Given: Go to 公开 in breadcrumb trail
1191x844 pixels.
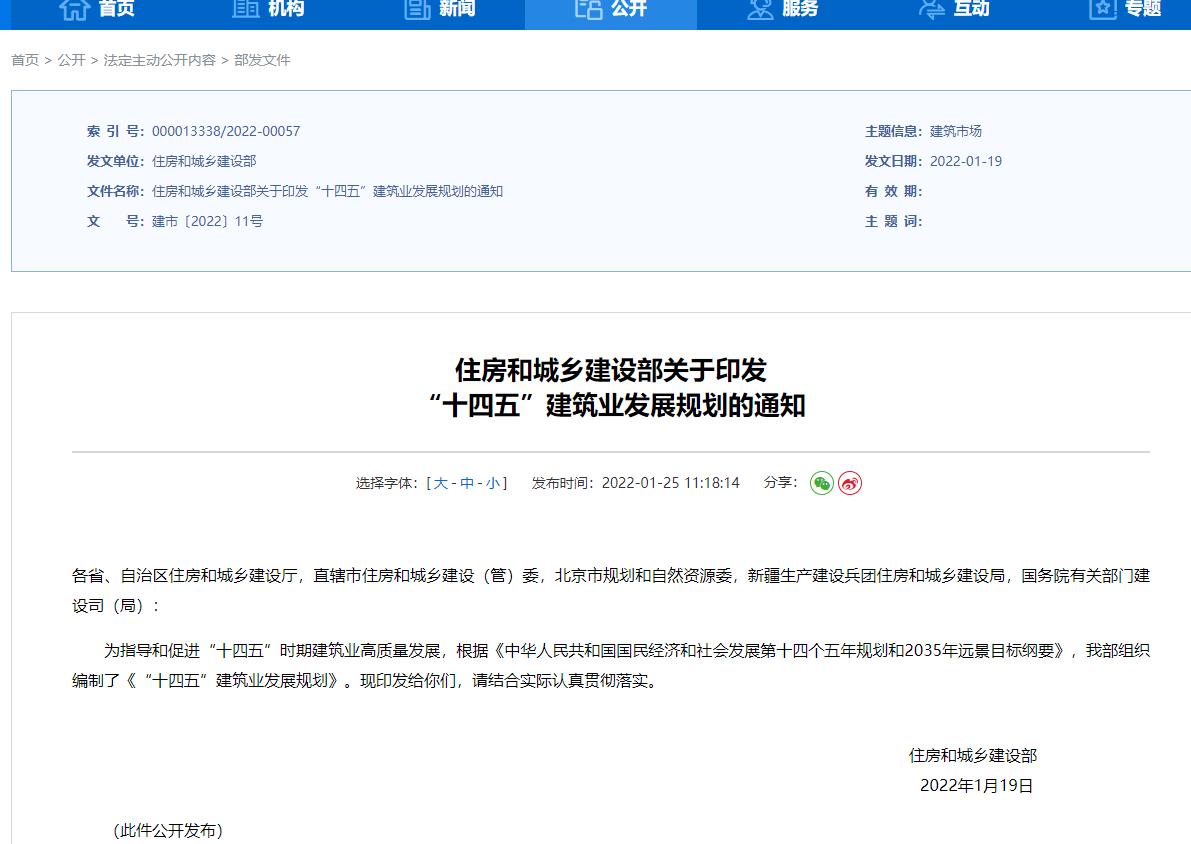Looking at the screenshot, I should pyautogui.click(x=71, y=60).
